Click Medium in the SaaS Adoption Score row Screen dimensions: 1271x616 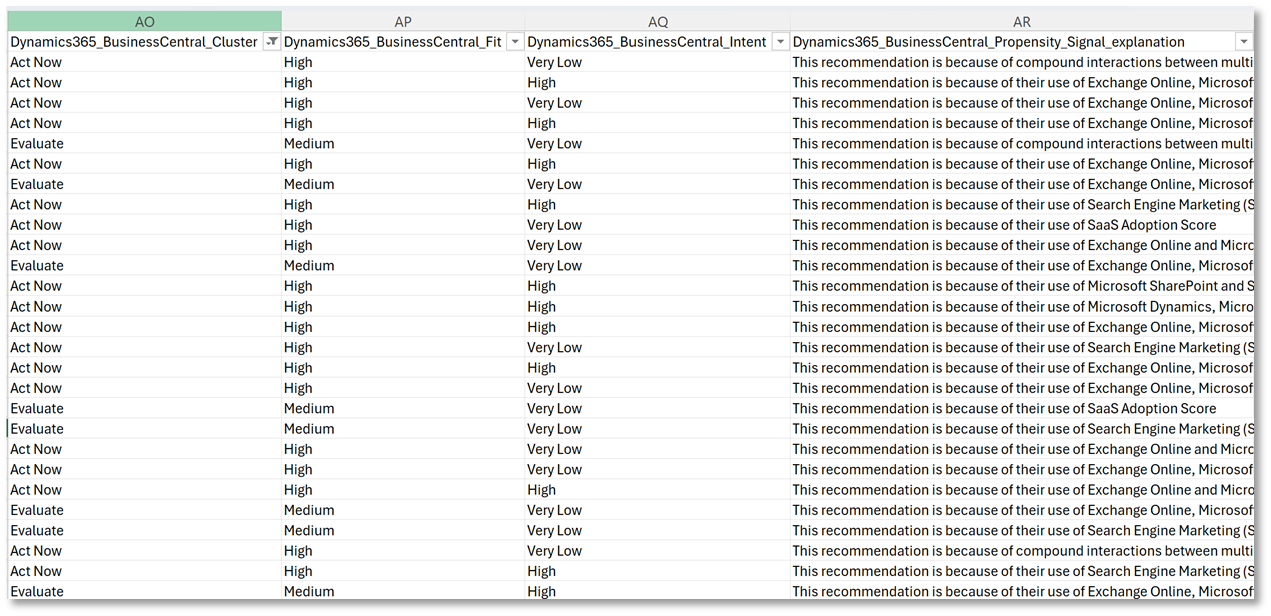tap(309, 408)
